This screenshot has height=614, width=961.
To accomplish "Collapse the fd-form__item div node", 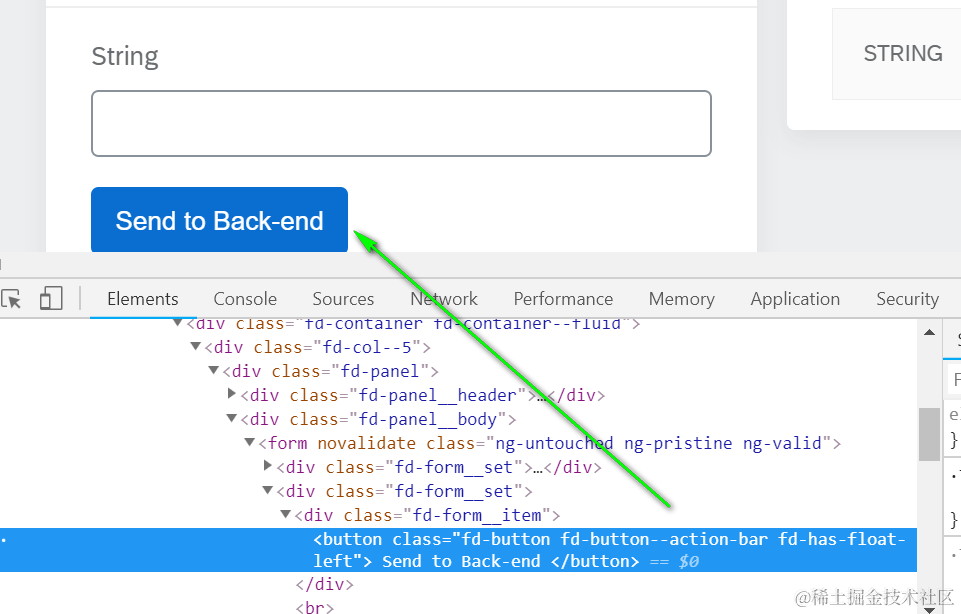I will tap(286, 514).
